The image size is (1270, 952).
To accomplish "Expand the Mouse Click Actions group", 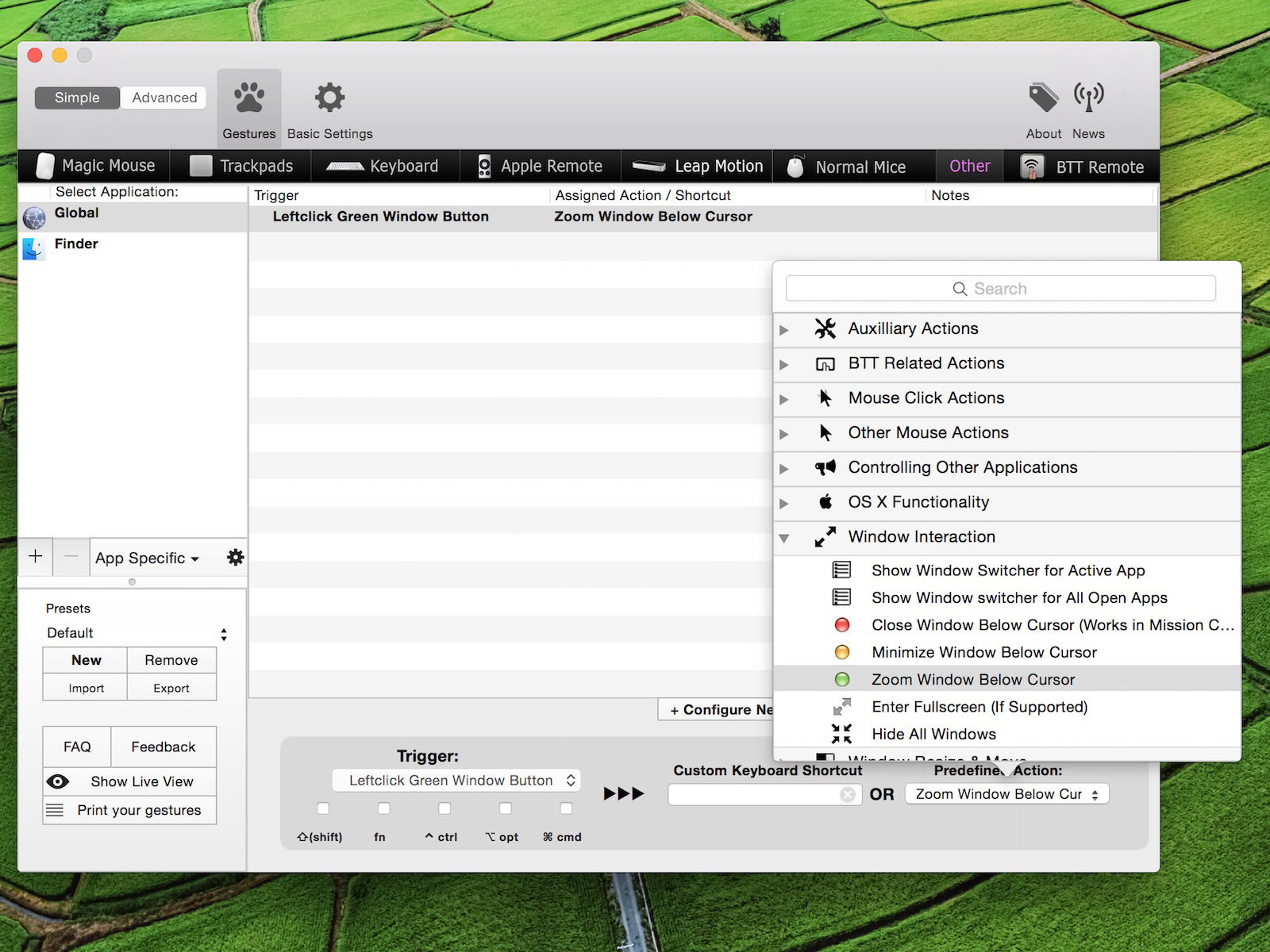I will point(784,399).
